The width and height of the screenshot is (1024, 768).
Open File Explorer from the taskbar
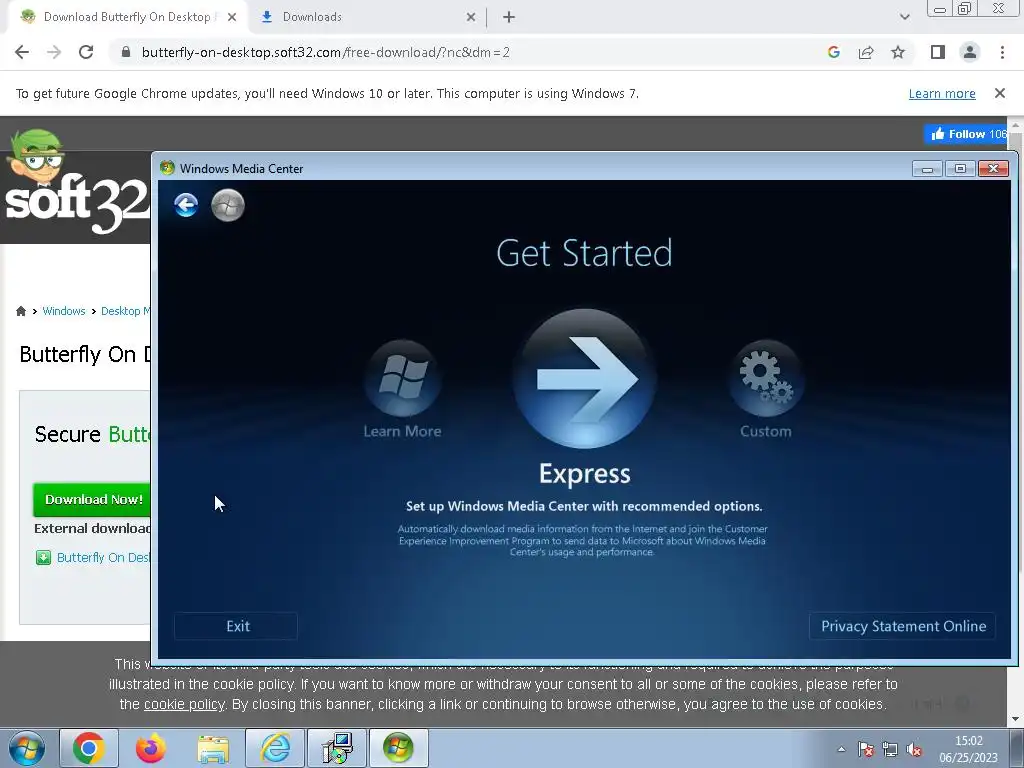pyautogui.click(x=213, y=748)
